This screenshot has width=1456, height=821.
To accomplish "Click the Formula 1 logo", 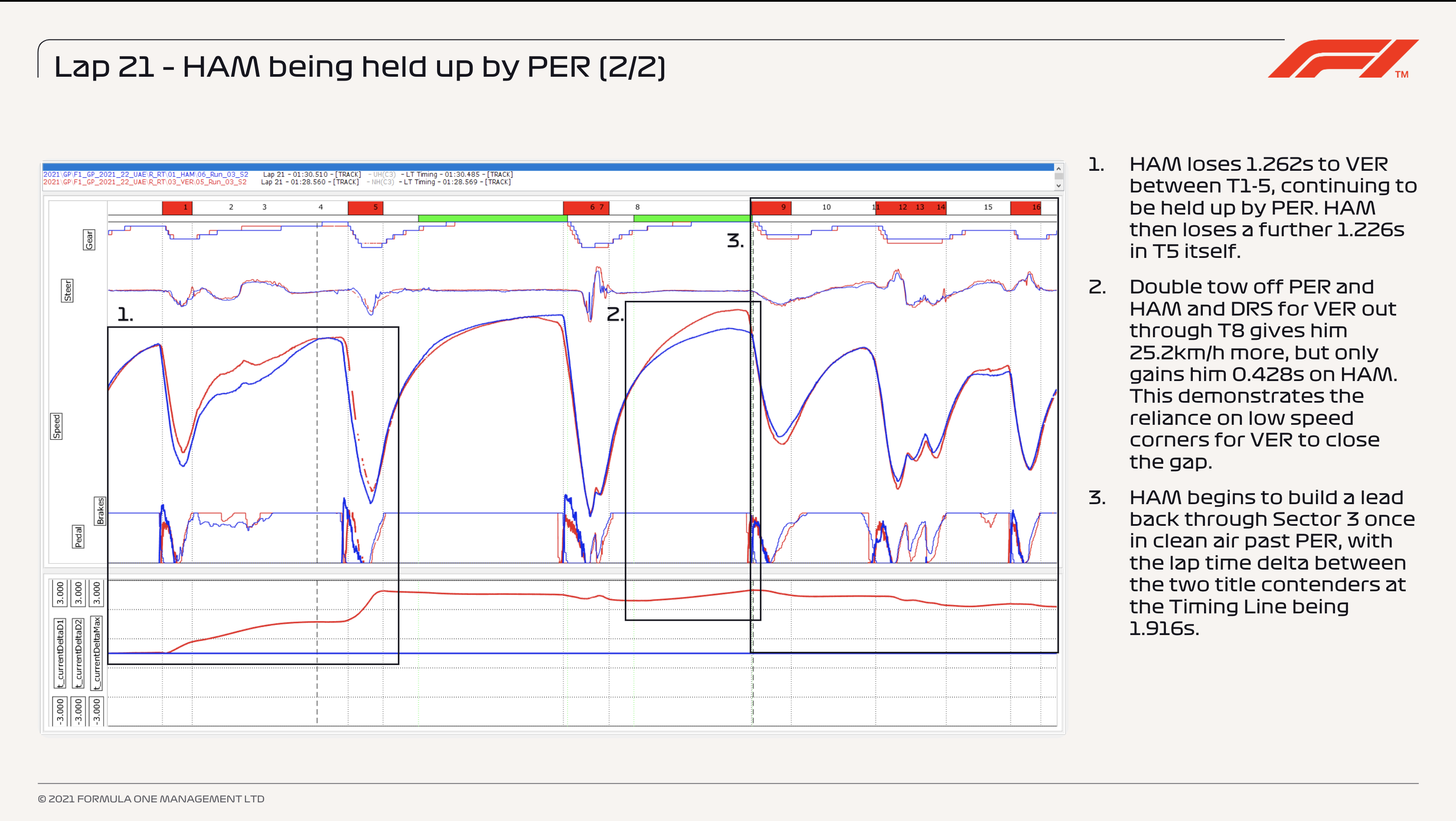I will 1342,59.
